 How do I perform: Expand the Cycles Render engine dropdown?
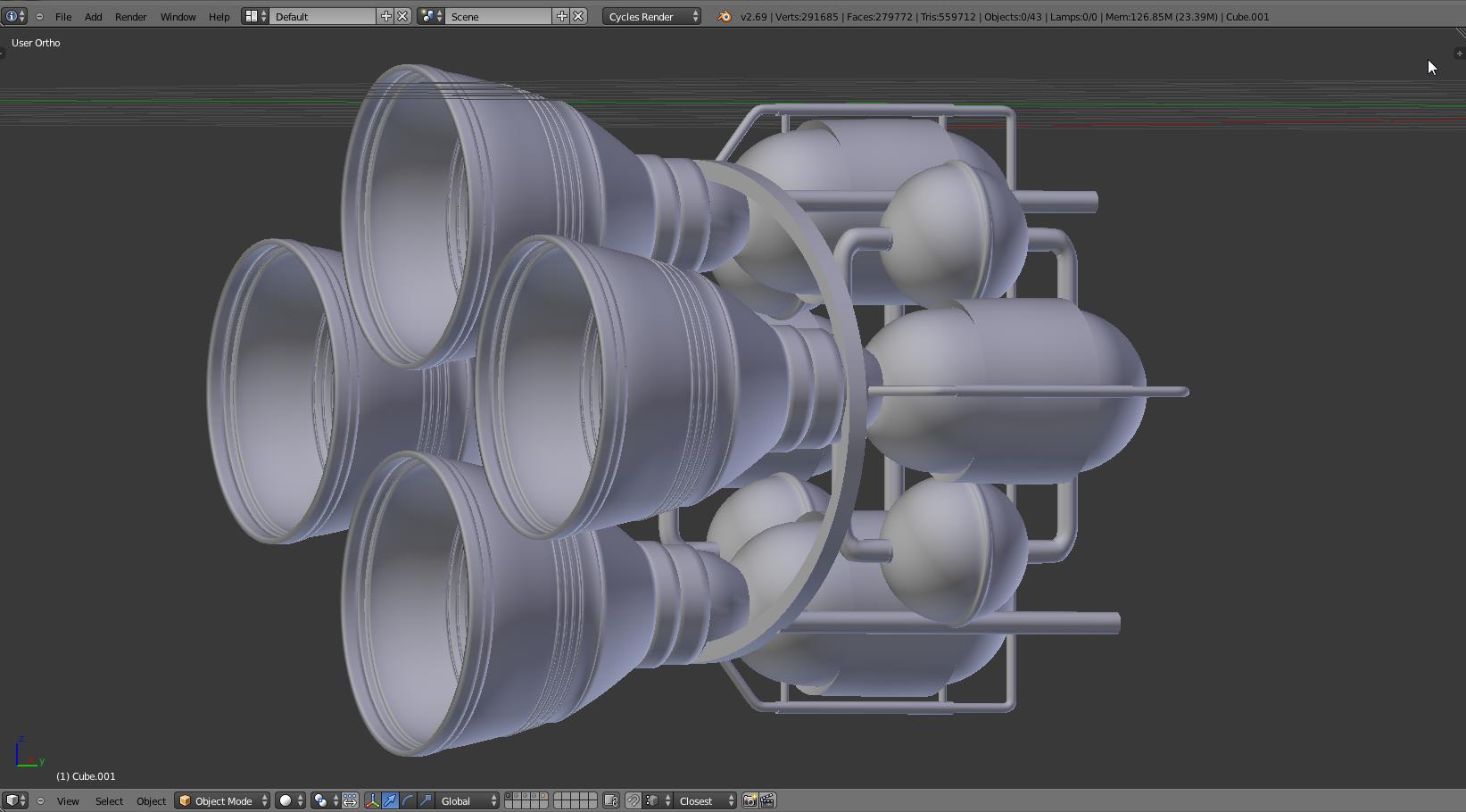coord(651,16)
